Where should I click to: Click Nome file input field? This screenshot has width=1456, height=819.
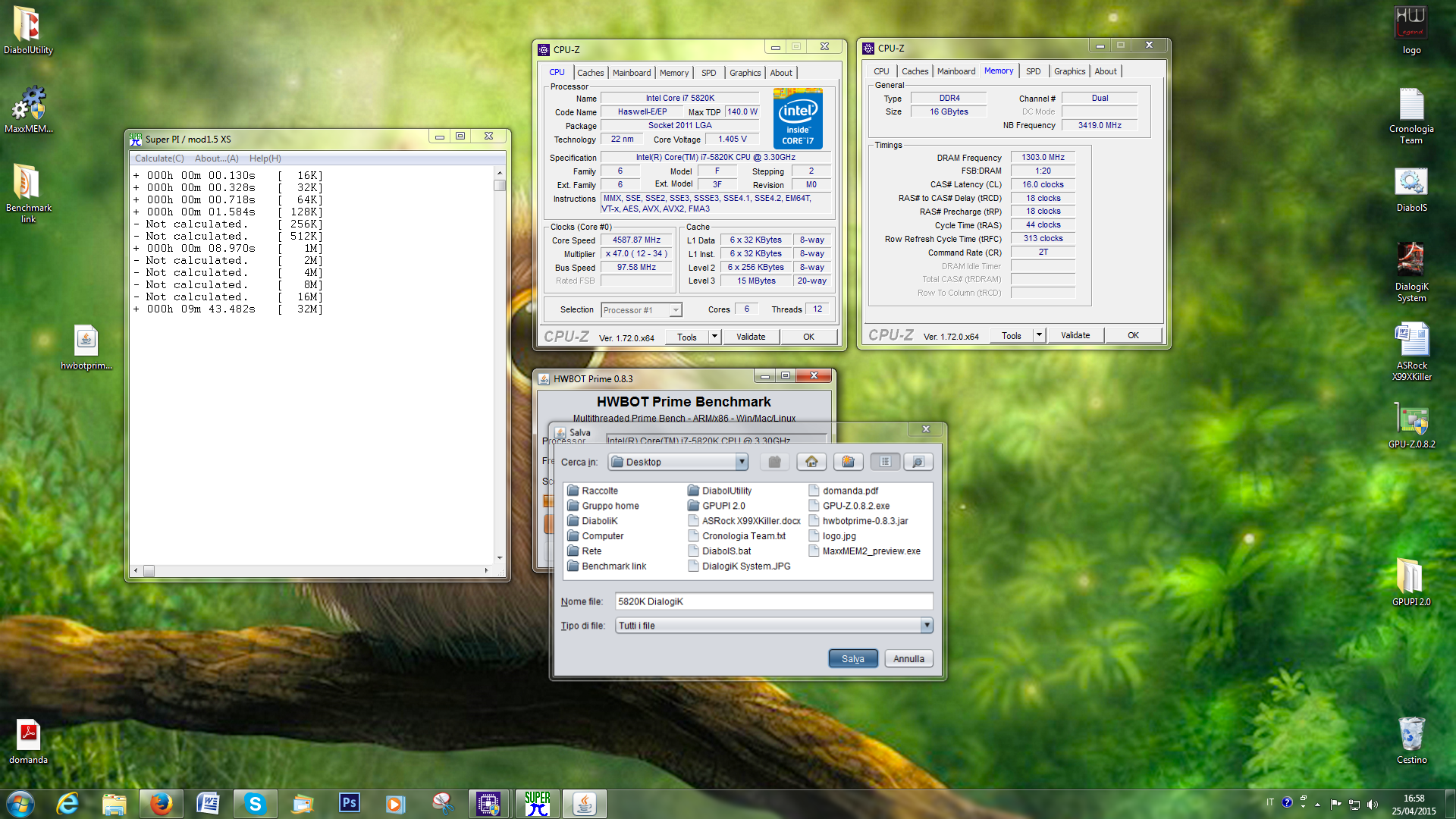click(x=773, y=601)
